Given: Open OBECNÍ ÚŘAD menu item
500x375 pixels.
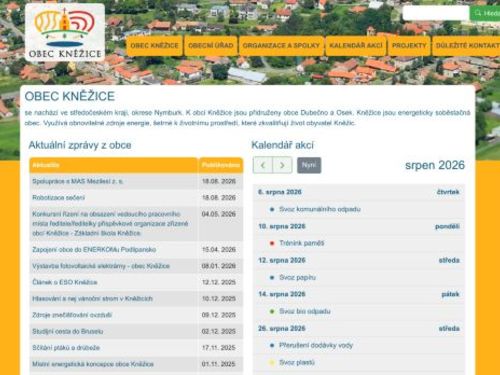Looking at the screenshot, I should (211, 45).
